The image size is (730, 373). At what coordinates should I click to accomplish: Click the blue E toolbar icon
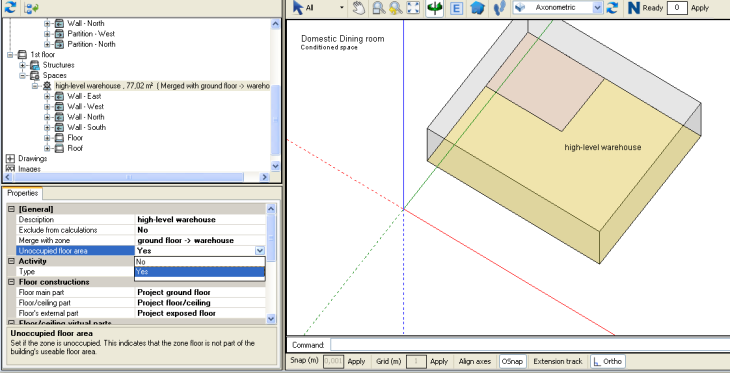coord(457,8)
